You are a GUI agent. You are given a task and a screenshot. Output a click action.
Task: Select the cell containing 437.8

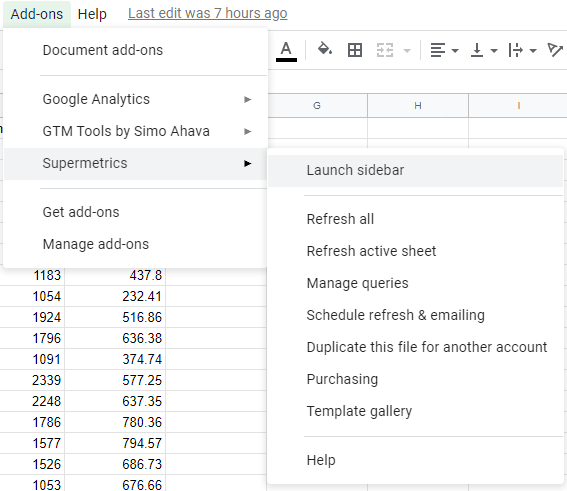(115, 276)
